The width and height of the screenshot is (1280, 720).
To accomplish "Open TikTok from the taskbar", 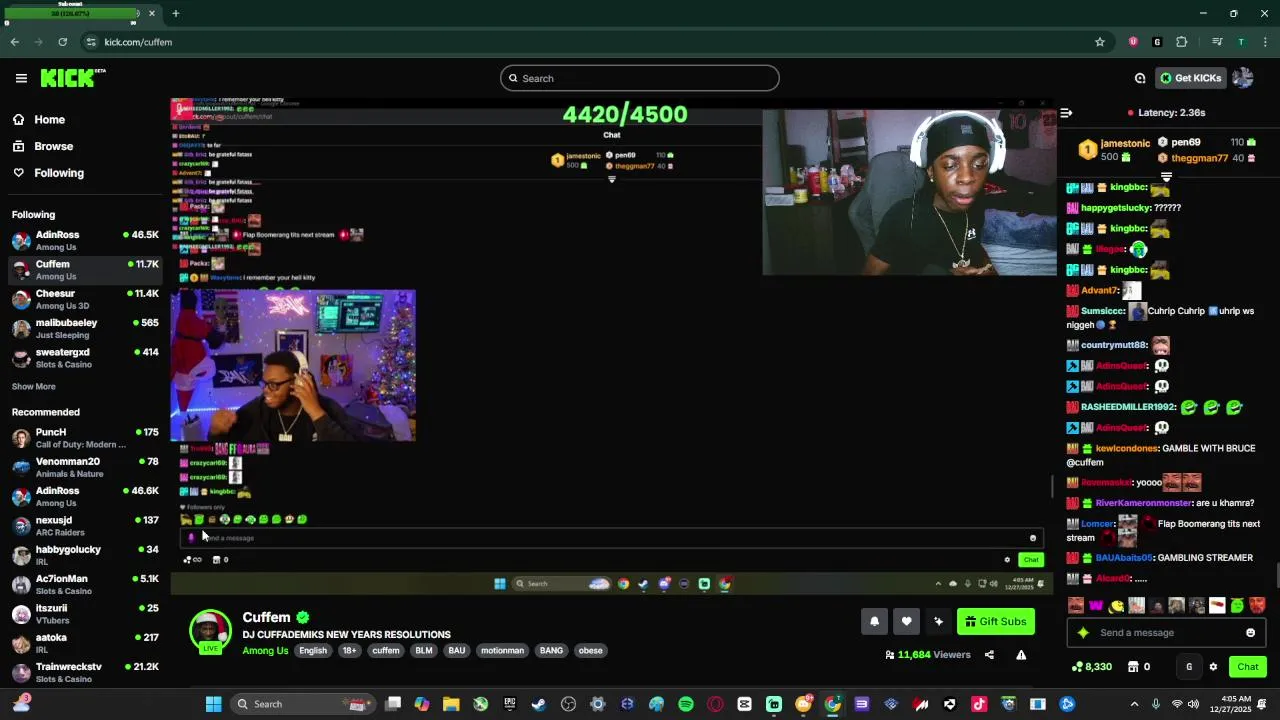I will [979, 704].
